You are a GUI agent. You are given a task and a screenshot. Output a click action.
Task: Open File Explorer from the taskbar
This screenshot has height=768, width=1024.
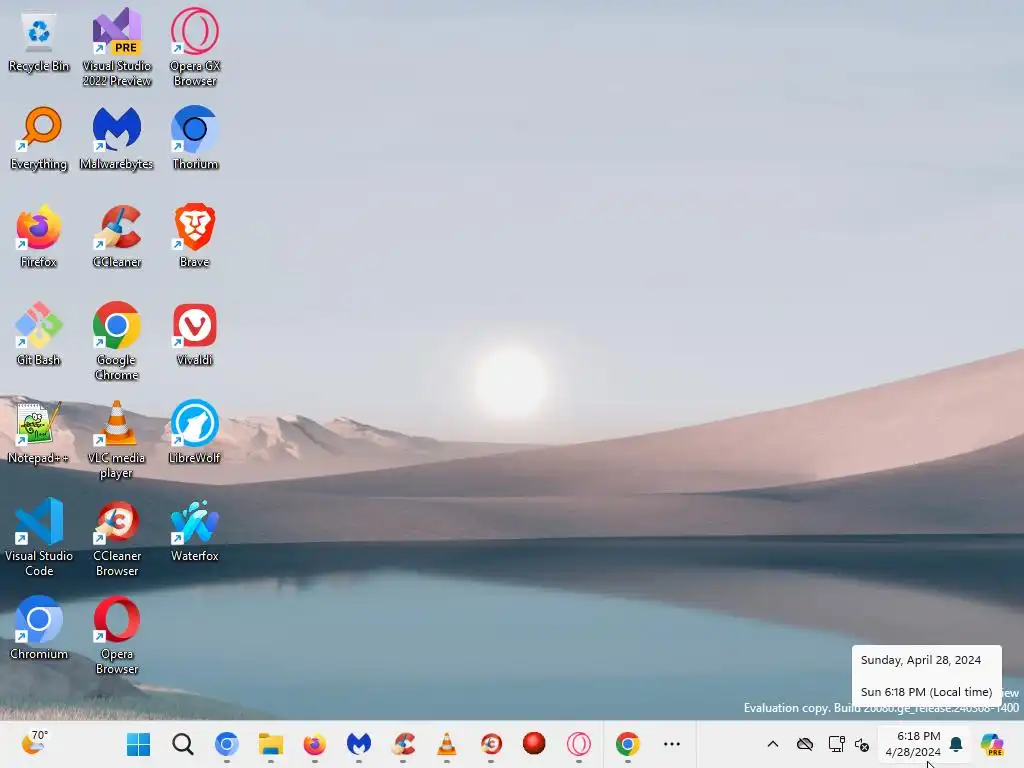click(x=270, y=744)
